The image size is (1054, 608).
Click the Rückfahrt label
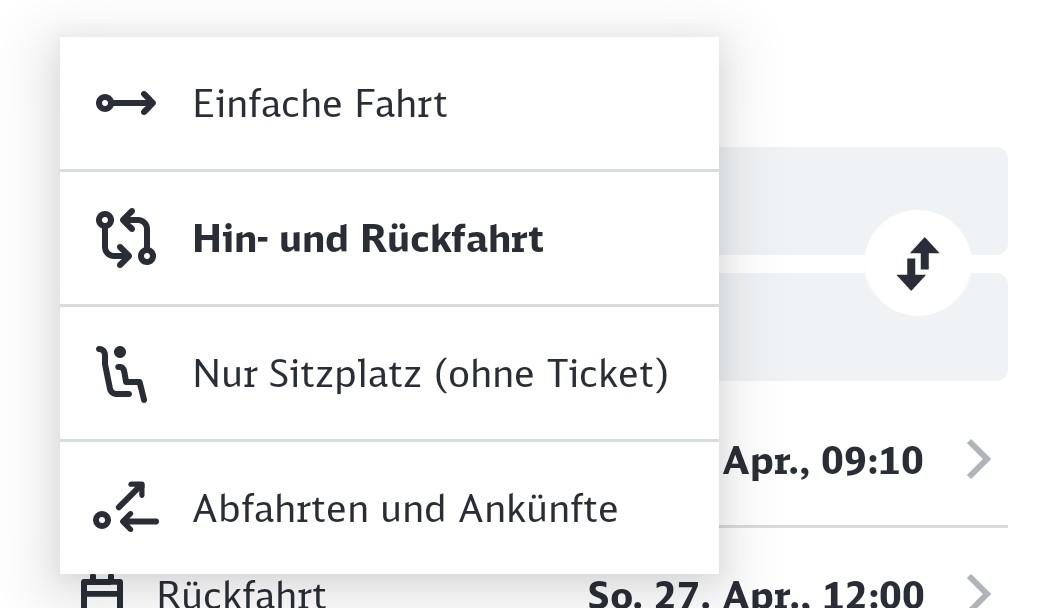241,593
